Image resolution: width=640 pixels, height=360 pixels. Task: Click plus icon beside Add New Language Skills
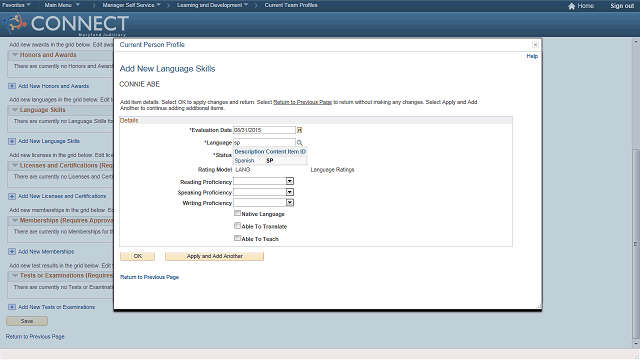pos(12,141)
